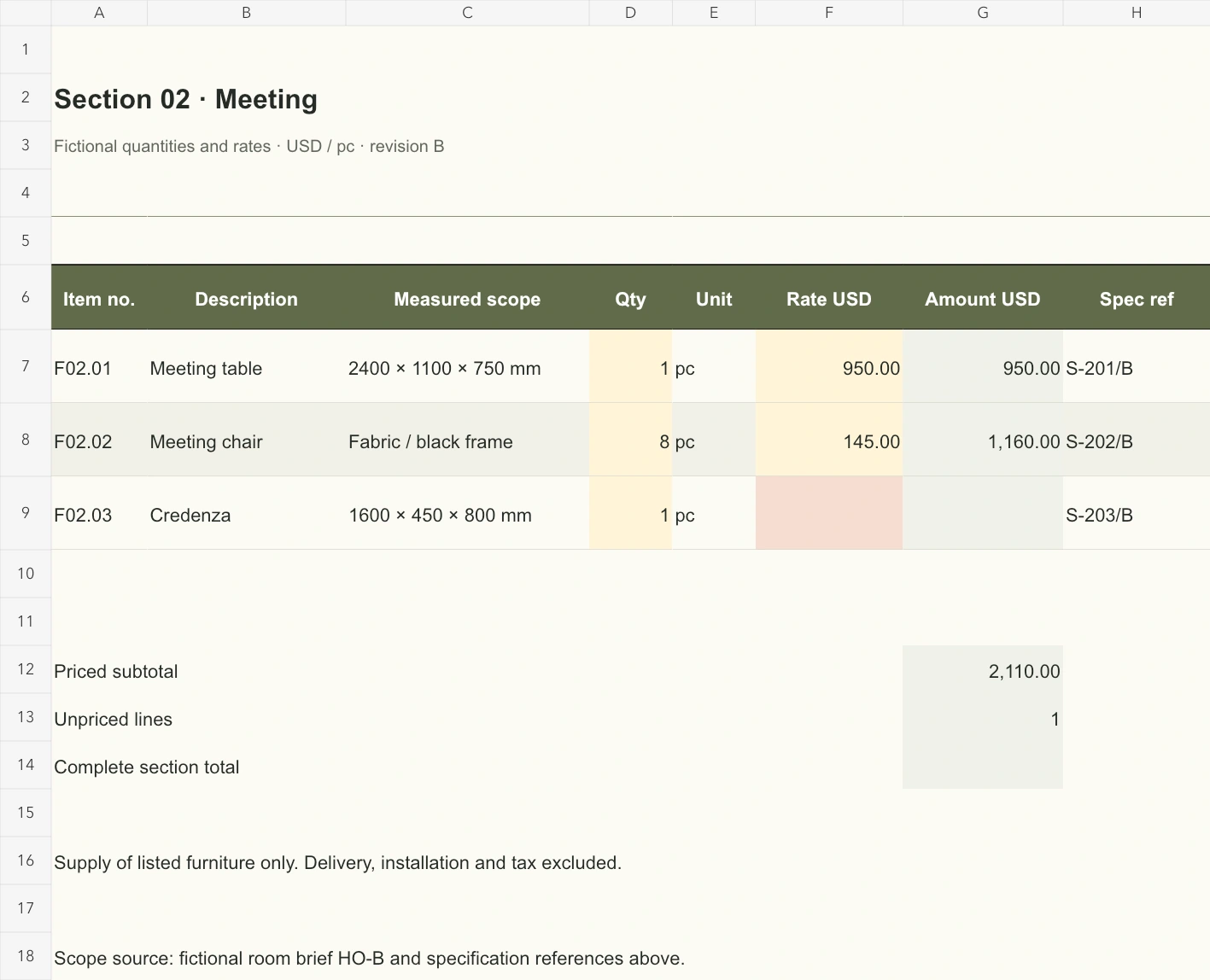Image resolution: width=1210 pixels, height=980 pixels.
Task: Select column C header
Action: tap(467, 13)
